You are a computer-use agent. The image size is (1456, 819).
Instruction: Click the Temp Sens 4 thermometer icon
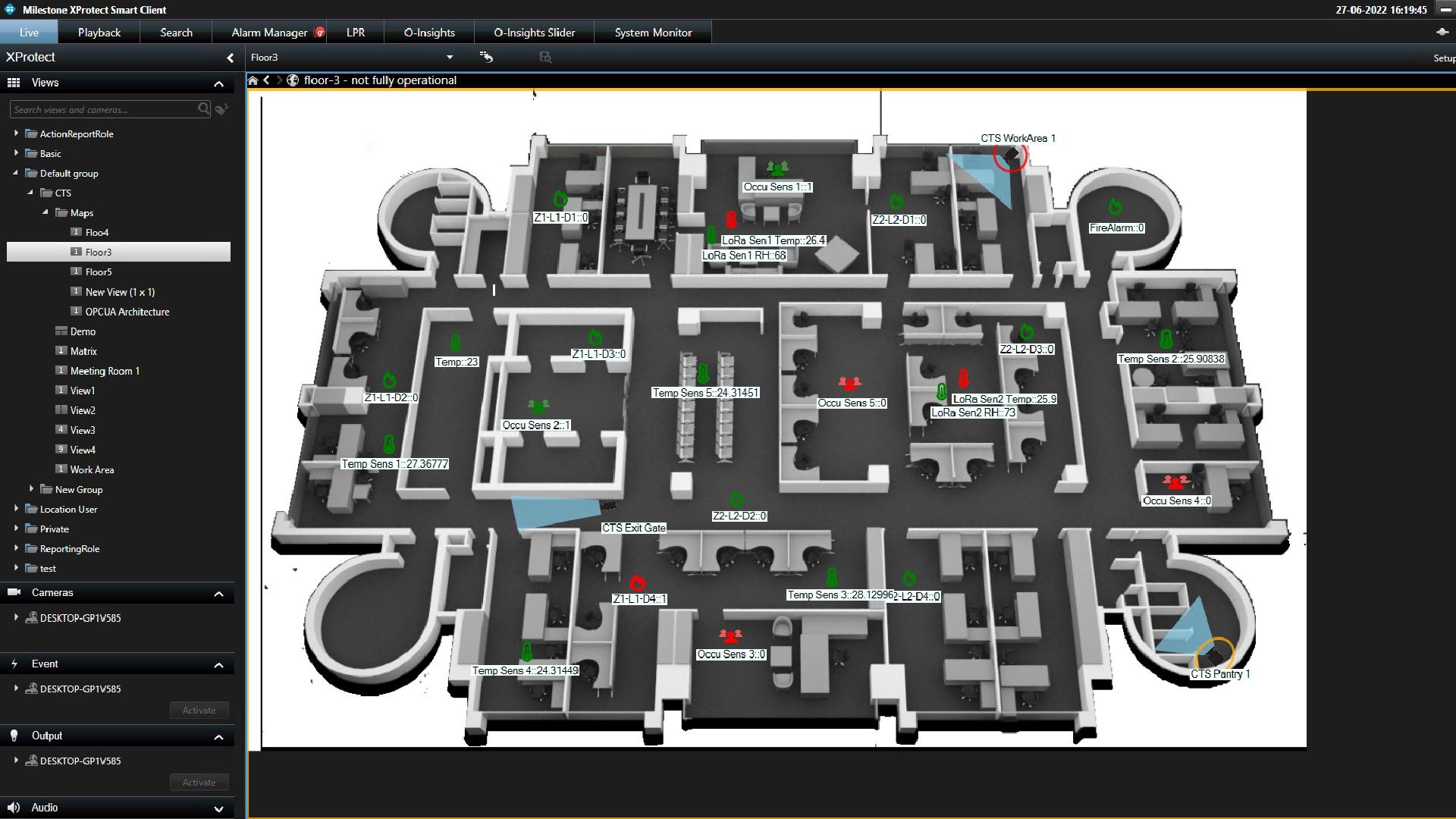click(526, 651)
